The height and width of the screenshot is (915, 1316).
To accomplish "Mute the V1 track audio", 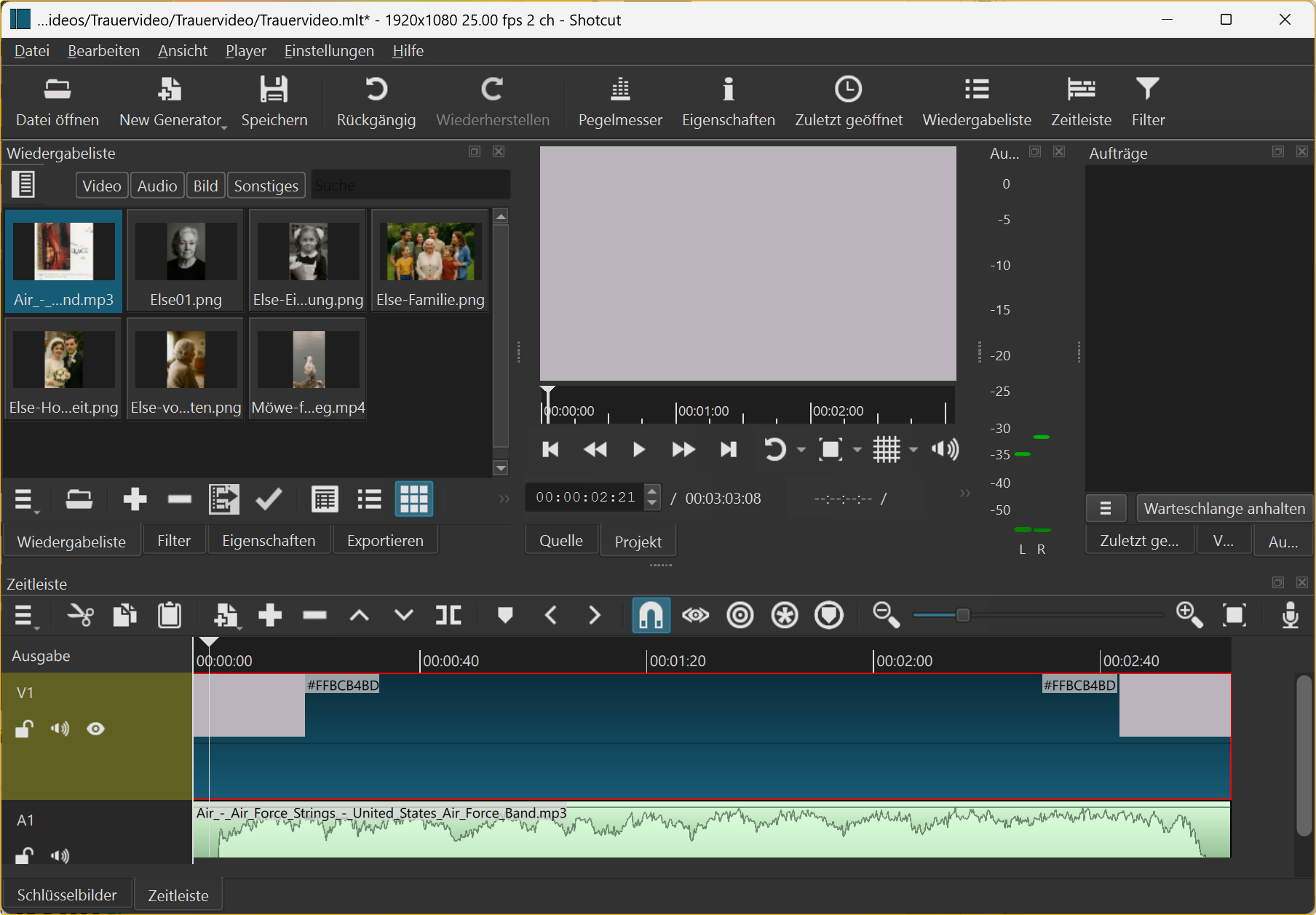I will (x=60, y=729).
